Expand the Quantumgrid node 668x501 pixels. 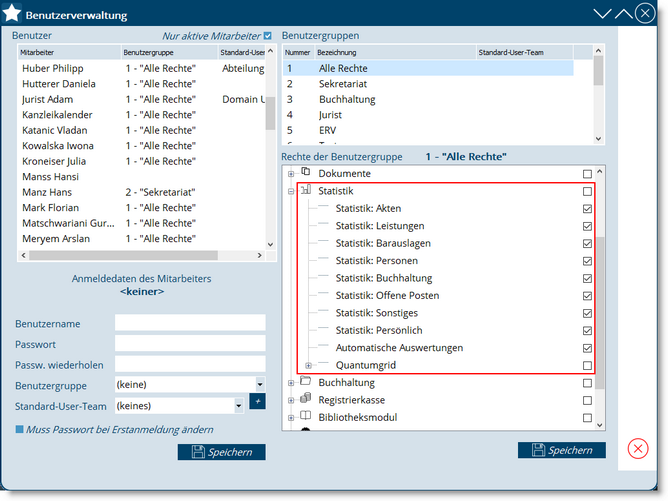308,366
